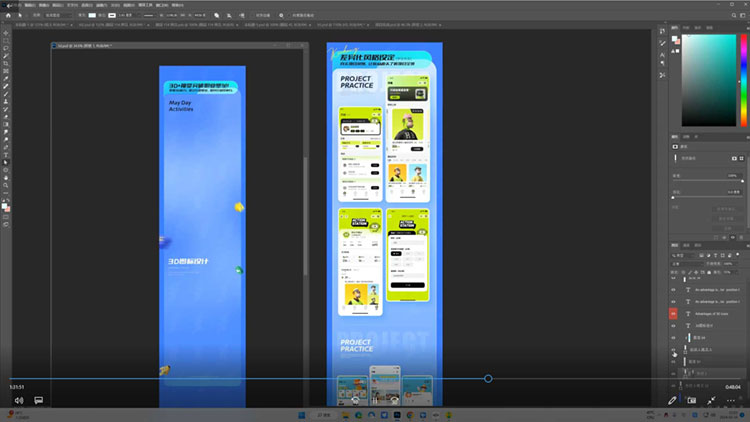This screenshot has height=422, width=750.
Task: Open the more options ellipsis in the player
Action: (733, 400)
